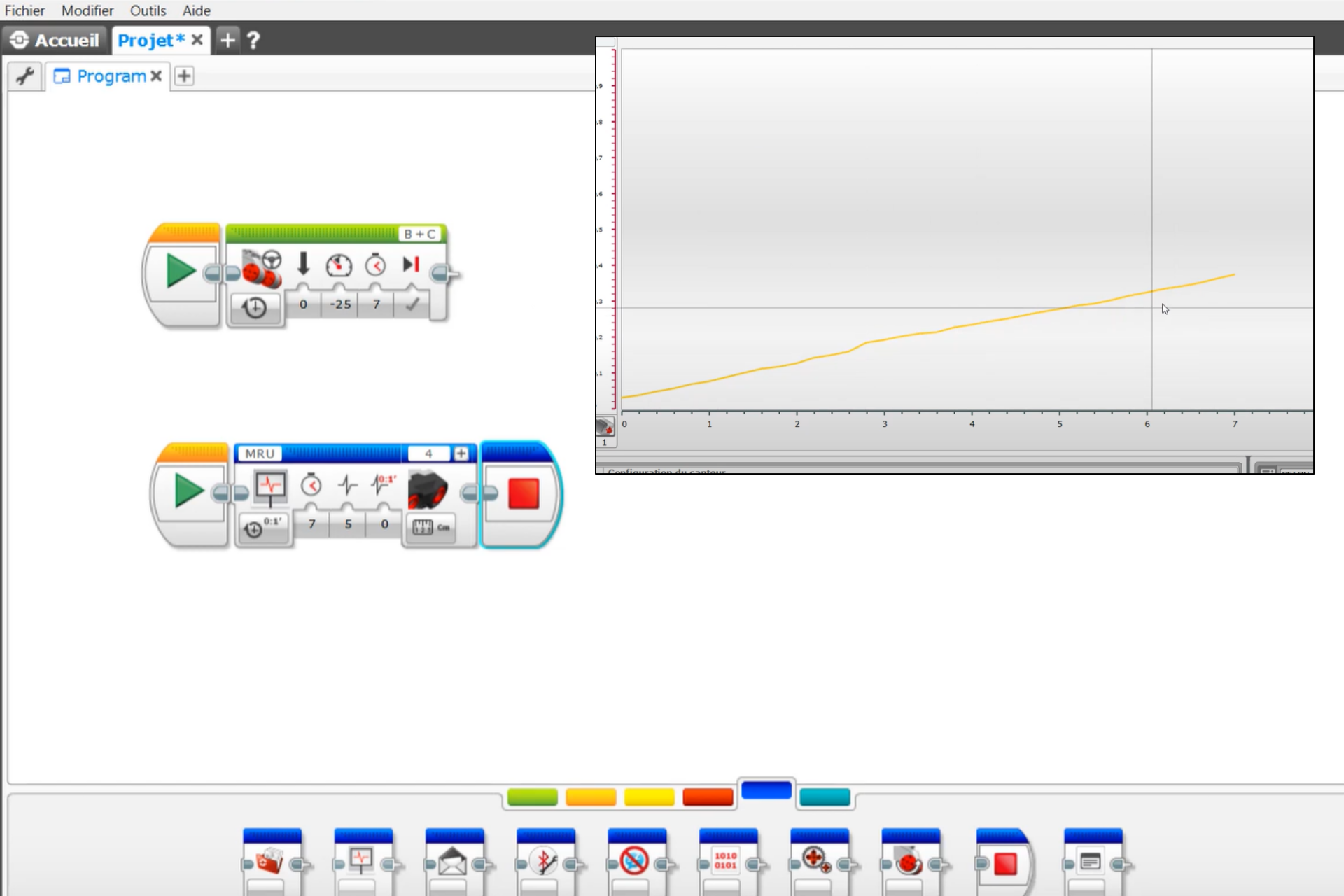The height and width of the screenshot is (896, 1344).
Task: Open the Fichier menu
Action: pos(24,10)
